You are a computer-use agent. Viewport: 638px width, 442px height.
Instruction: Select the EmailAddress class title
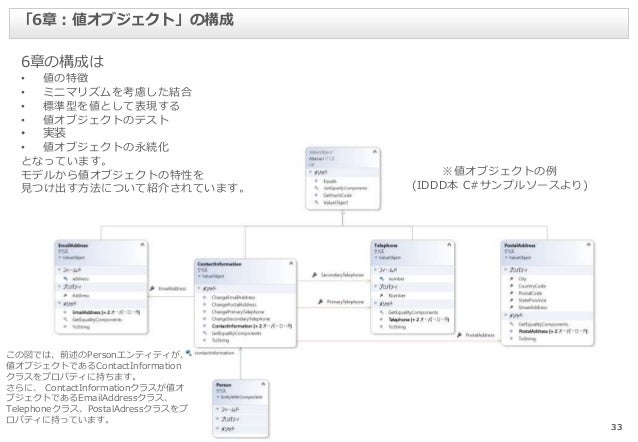click(x=73, y=245)
